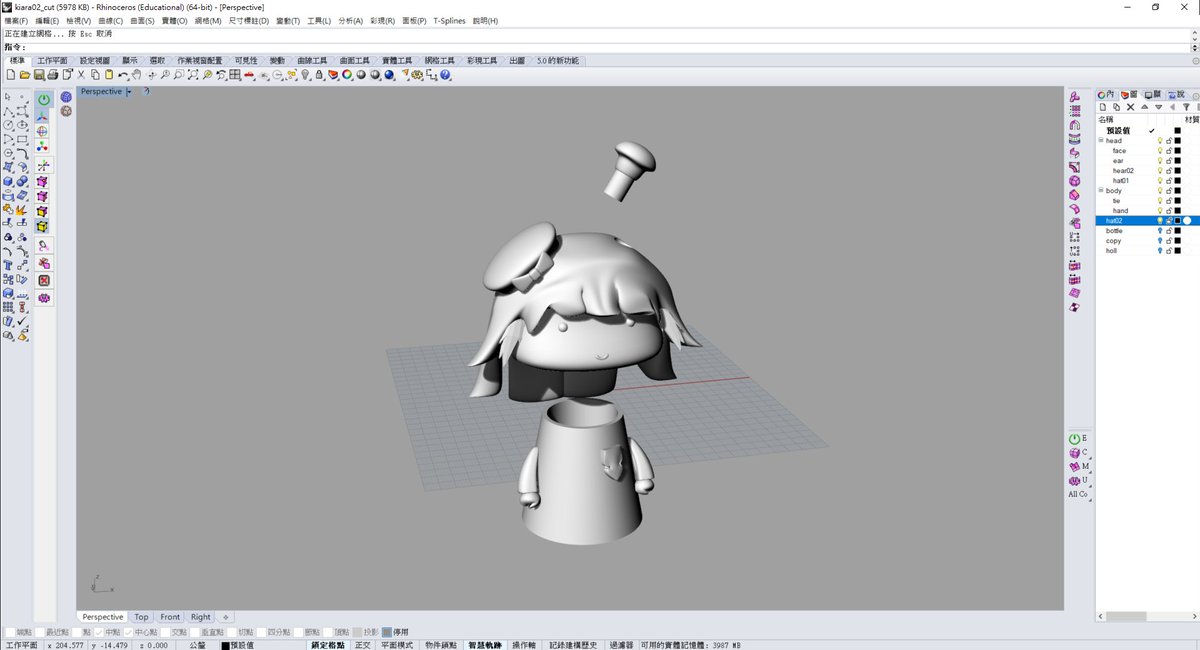The height and width of the screenshot is (650, 1200).
Task: Select the copy layer row
Action: [1147, 241]
